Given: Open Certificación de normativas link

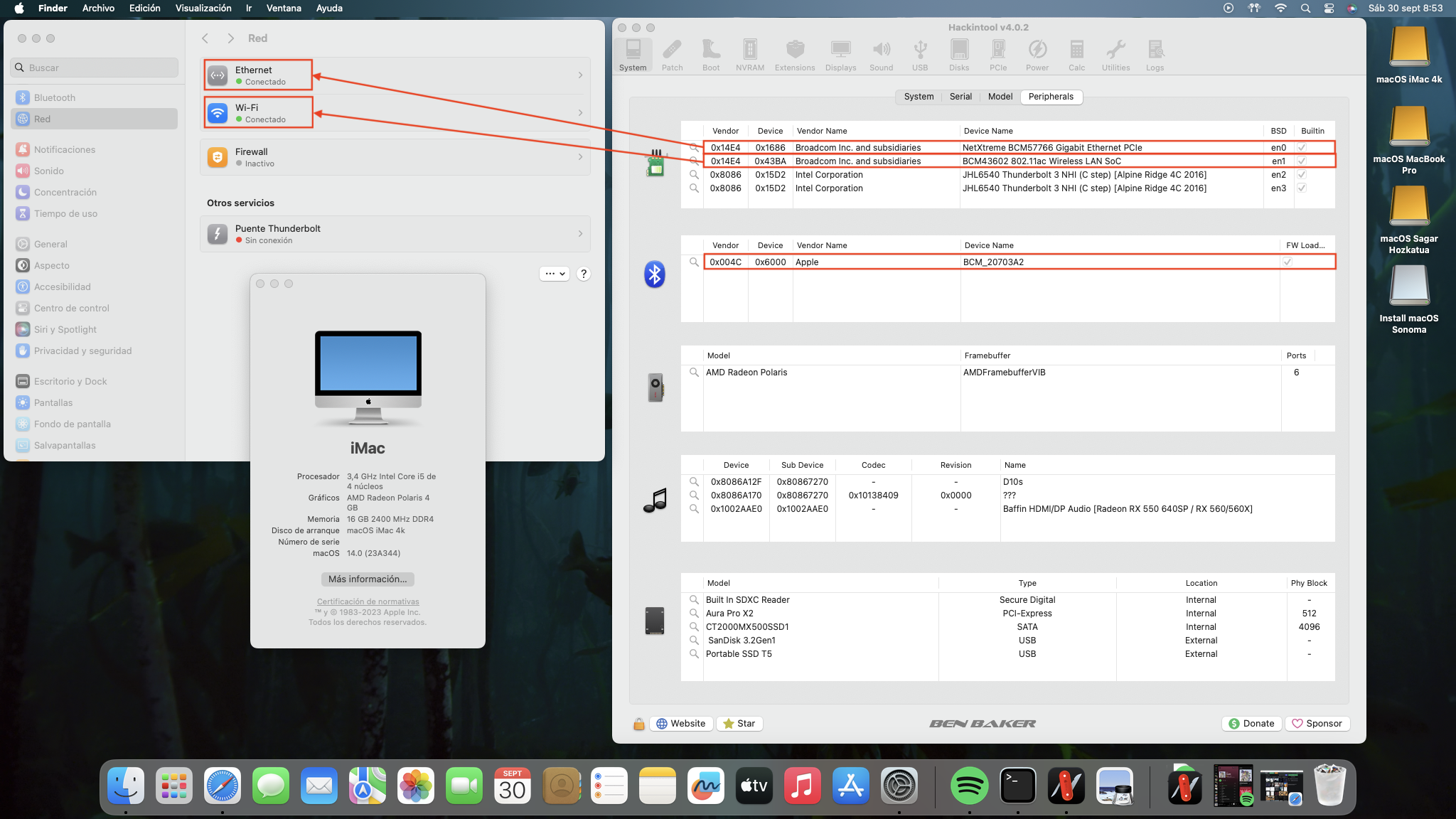Looking at the screenshot, I should click(368, 602).
